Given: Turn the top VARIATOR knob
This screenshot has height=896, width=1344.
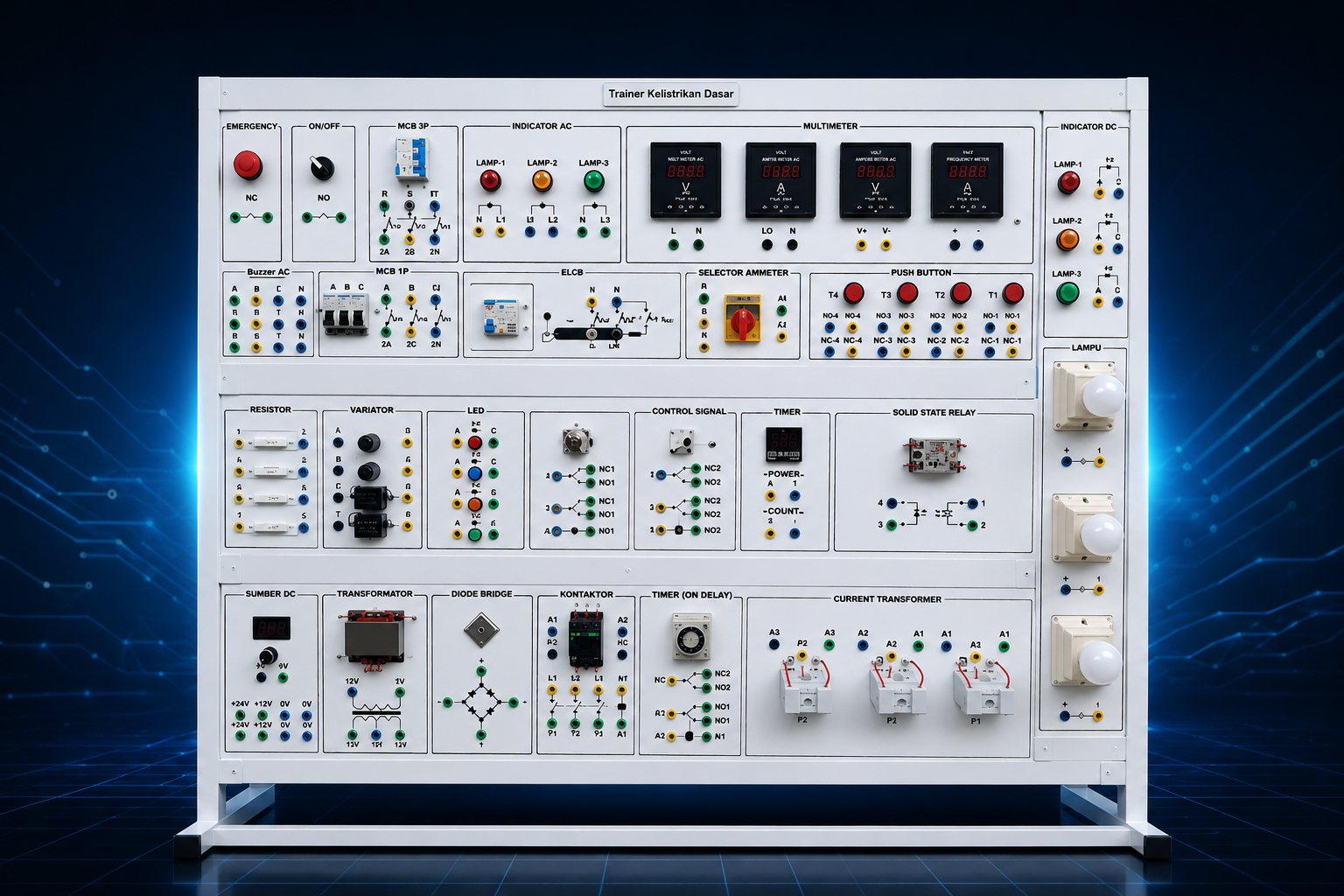Looking at the screenshot, I should coord(368,443).
